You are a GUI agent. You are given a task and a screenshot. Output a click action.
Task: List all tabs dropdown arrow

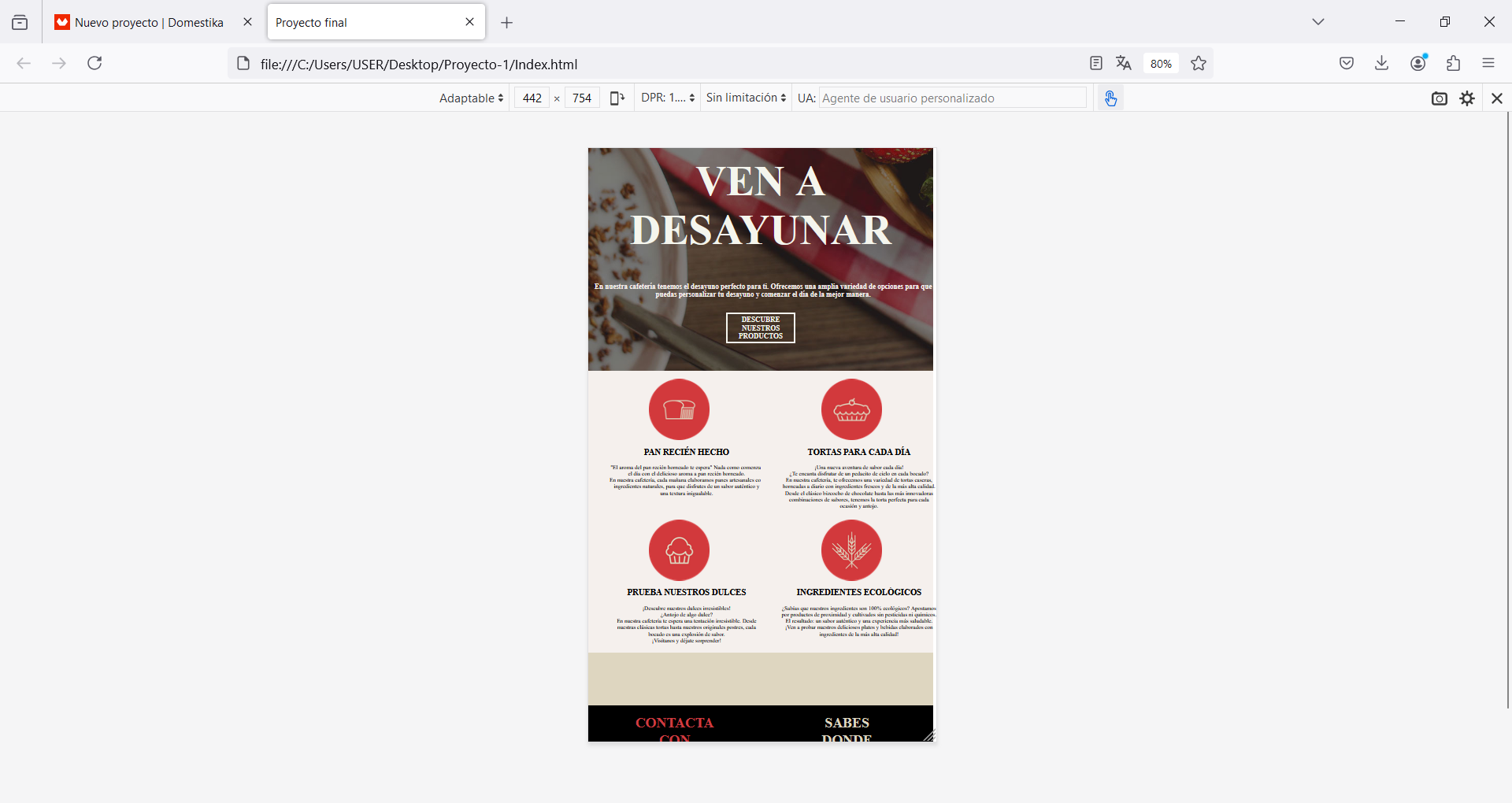click(x=1318, y=22)
